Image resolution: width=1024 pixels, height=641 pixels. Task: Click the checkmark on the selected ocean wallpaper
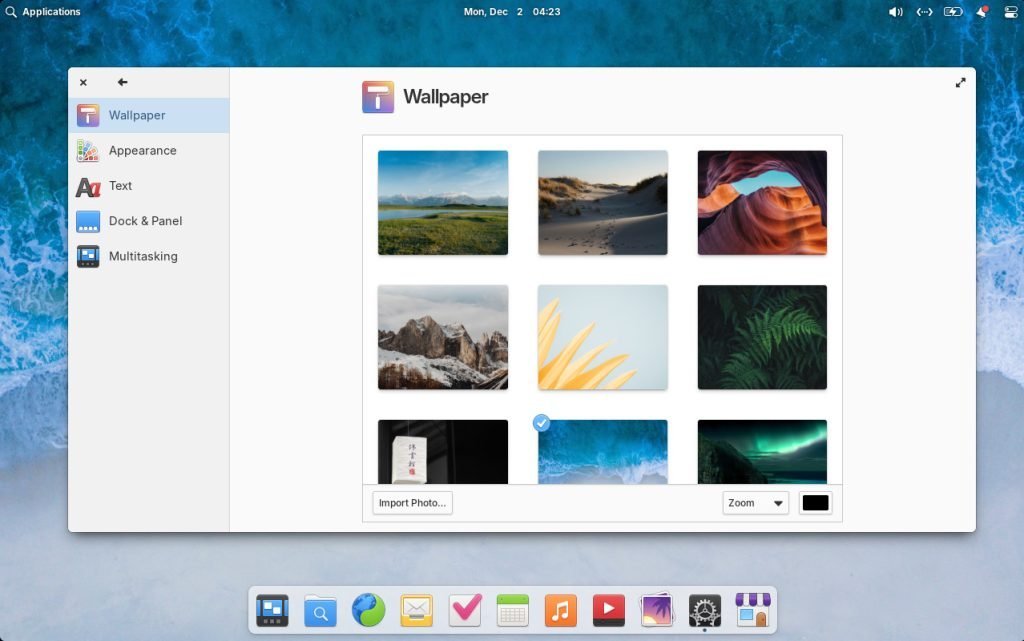pyautogui.click(x=541, y=423)
